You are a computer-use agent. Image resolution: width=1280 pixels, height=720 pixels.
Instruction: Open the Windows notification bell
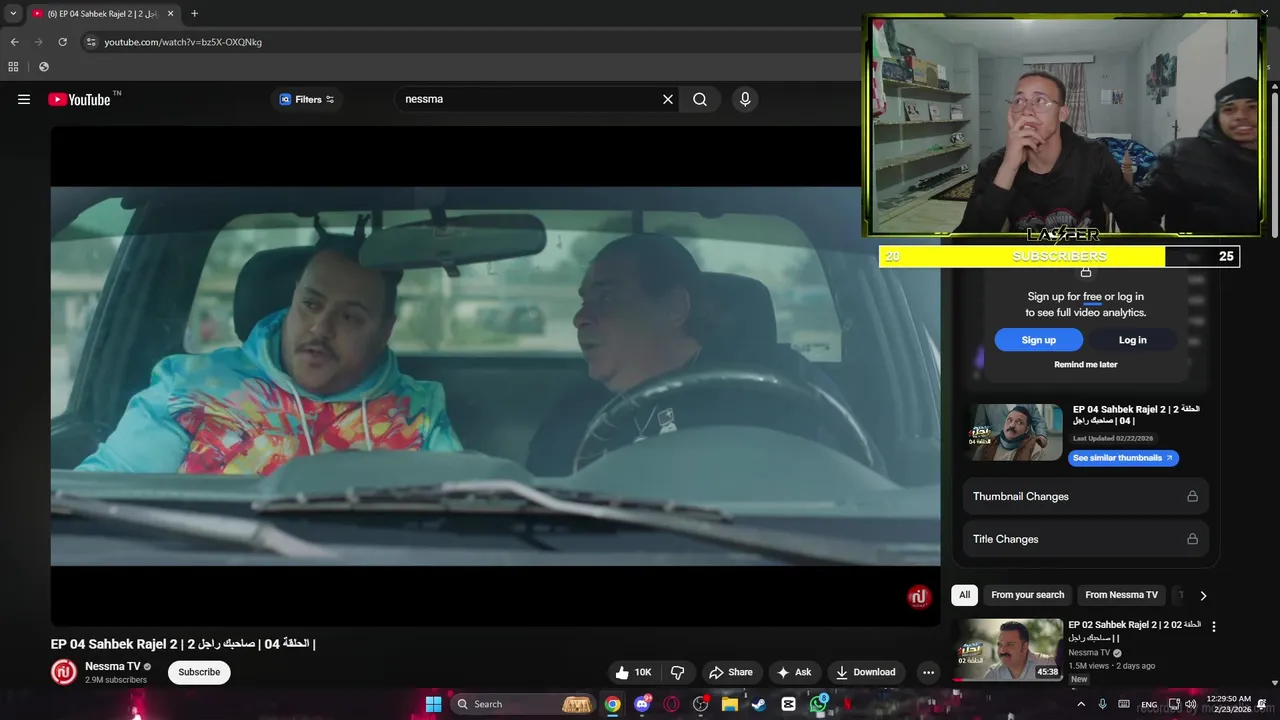tap(1262, 704)
